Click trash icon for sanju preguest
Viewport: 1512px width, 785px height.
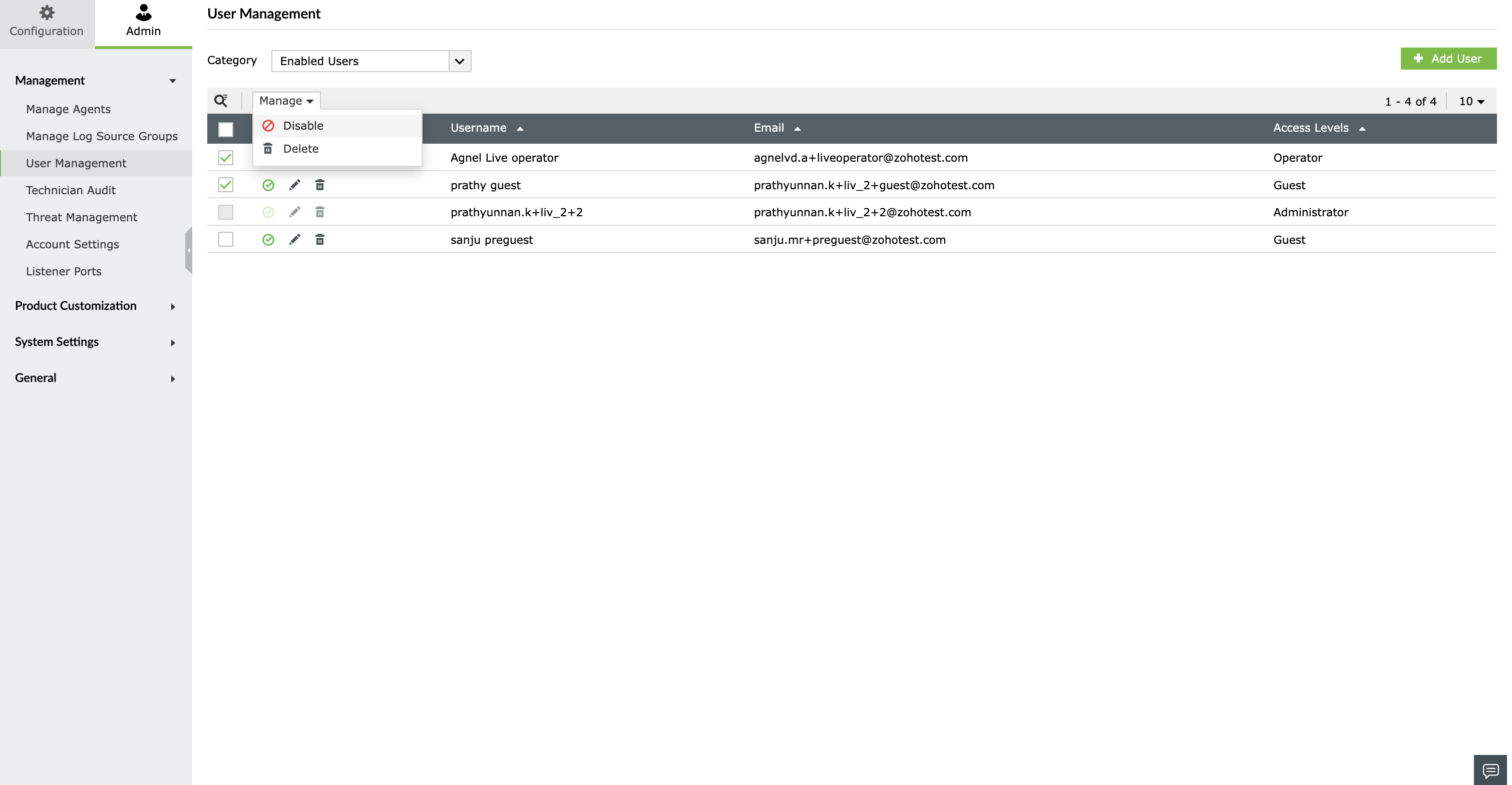pos(320,239)
